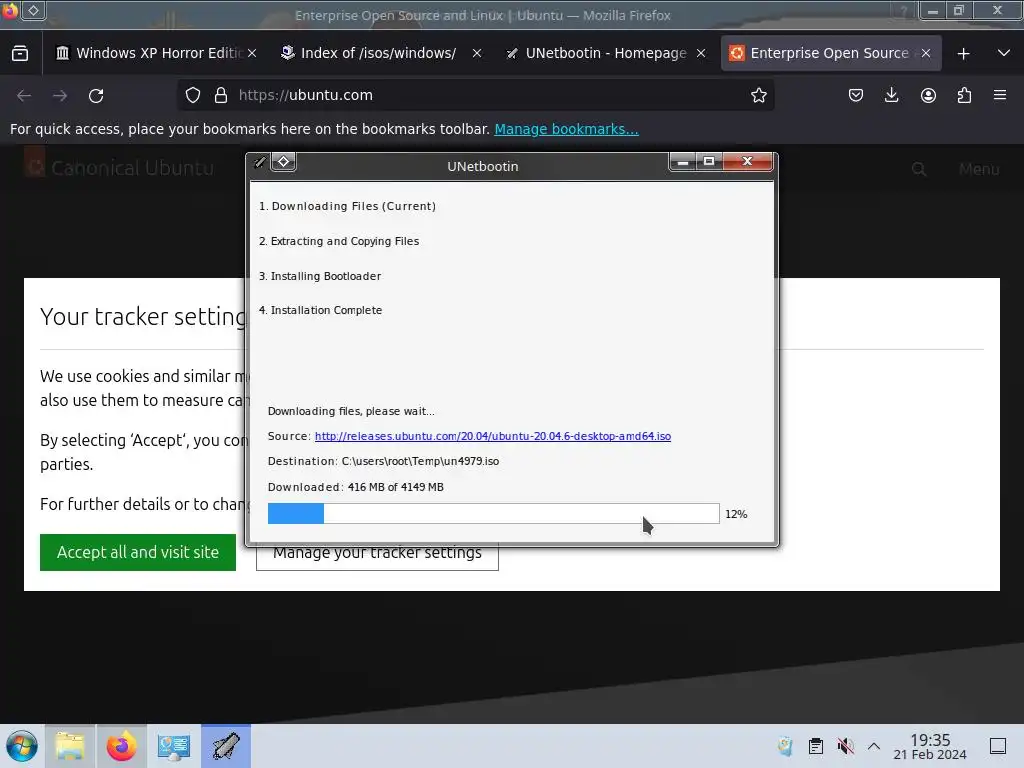
Task: Open the Start menu orb
Action: [x=22, y=746]
